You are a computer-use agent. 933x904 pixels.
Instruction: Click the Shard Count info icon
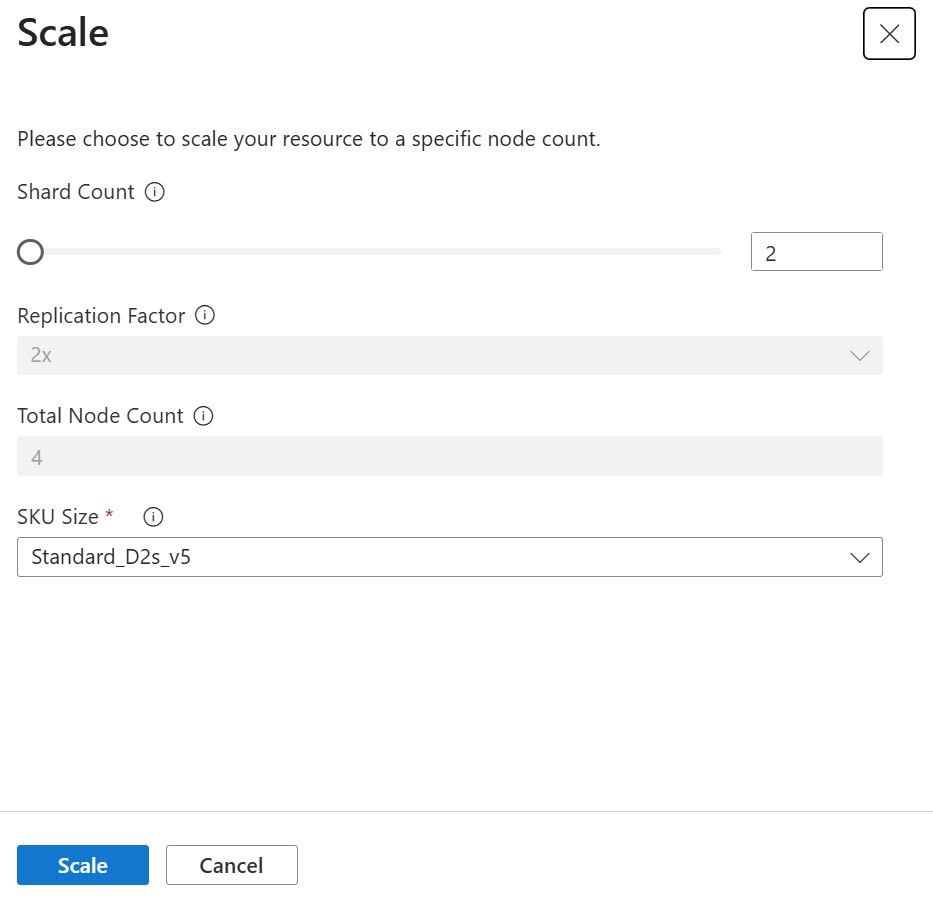pyautogui.click(x=155, y=192)
